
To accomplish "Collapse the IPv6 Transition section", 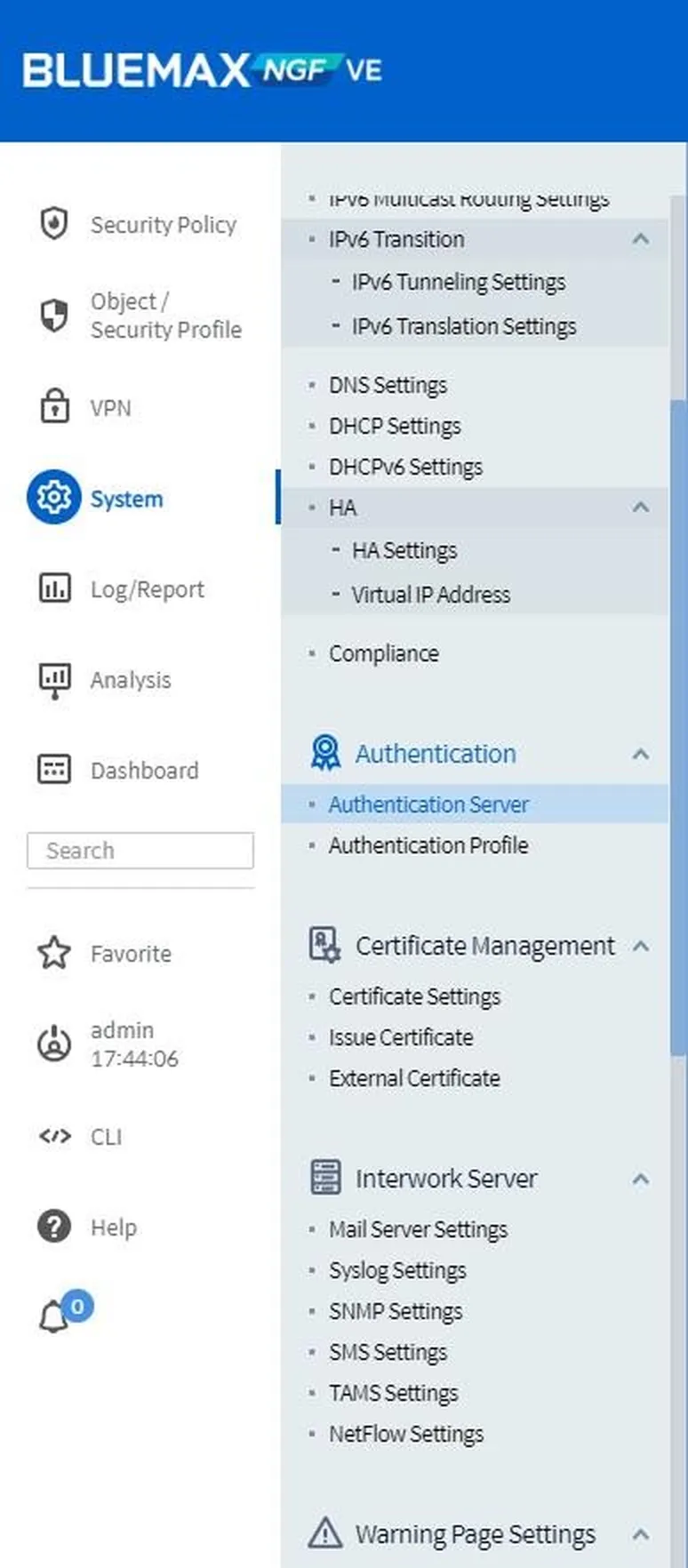I will click(641, 239).
